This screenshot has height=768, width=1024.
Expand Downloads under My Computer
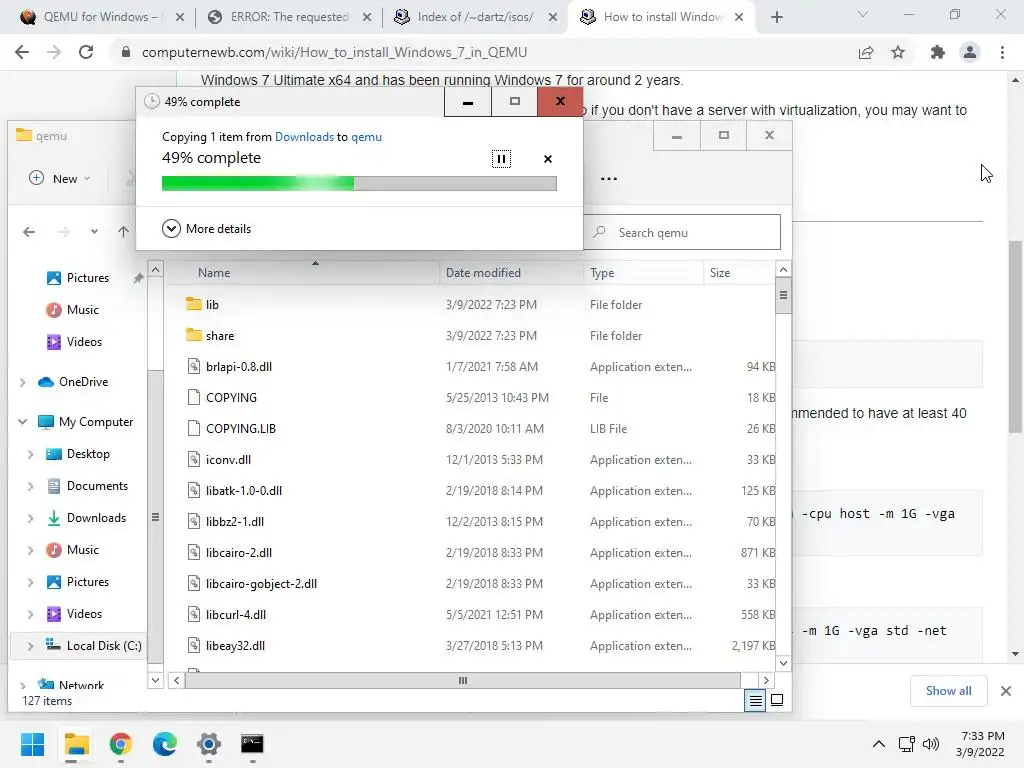30,518
